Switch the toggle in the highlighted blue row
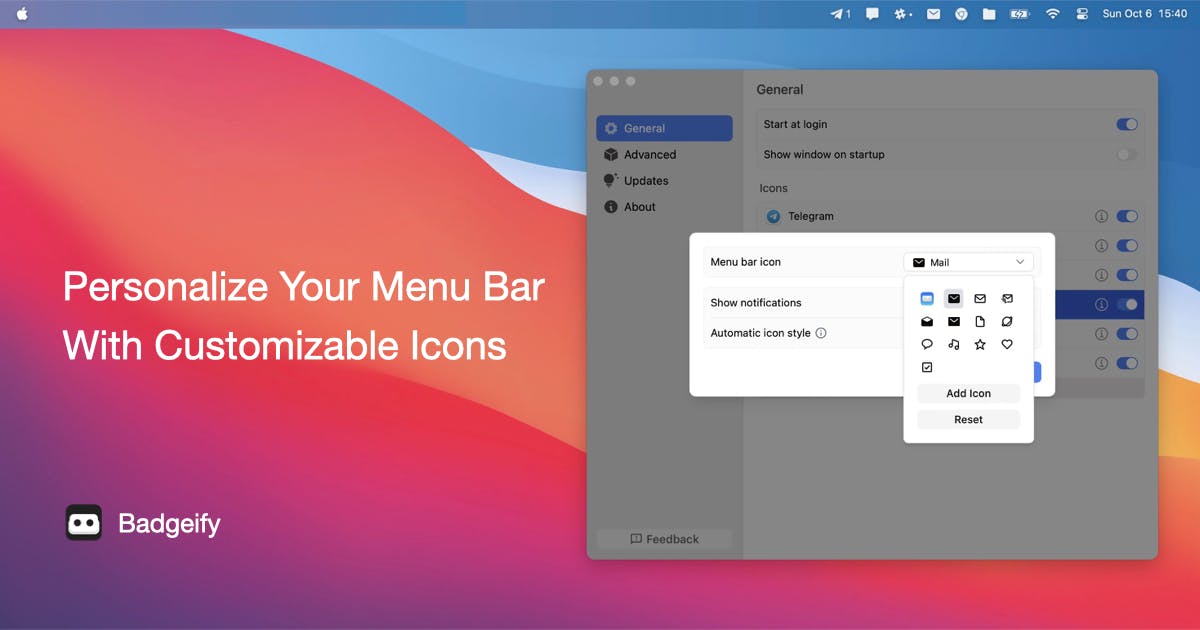 click(1127, 304)
